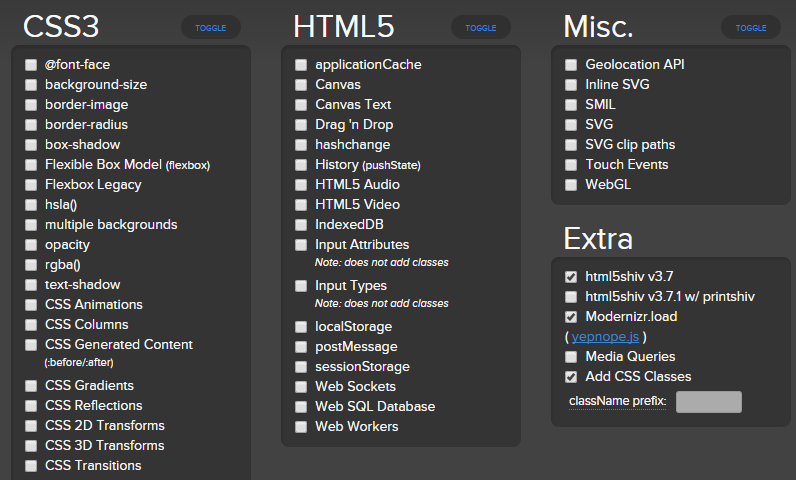Image resolution: width=796 pixels, height=480 pixels.
Task: Check the Media Queries box
Action: click(571, 357)
